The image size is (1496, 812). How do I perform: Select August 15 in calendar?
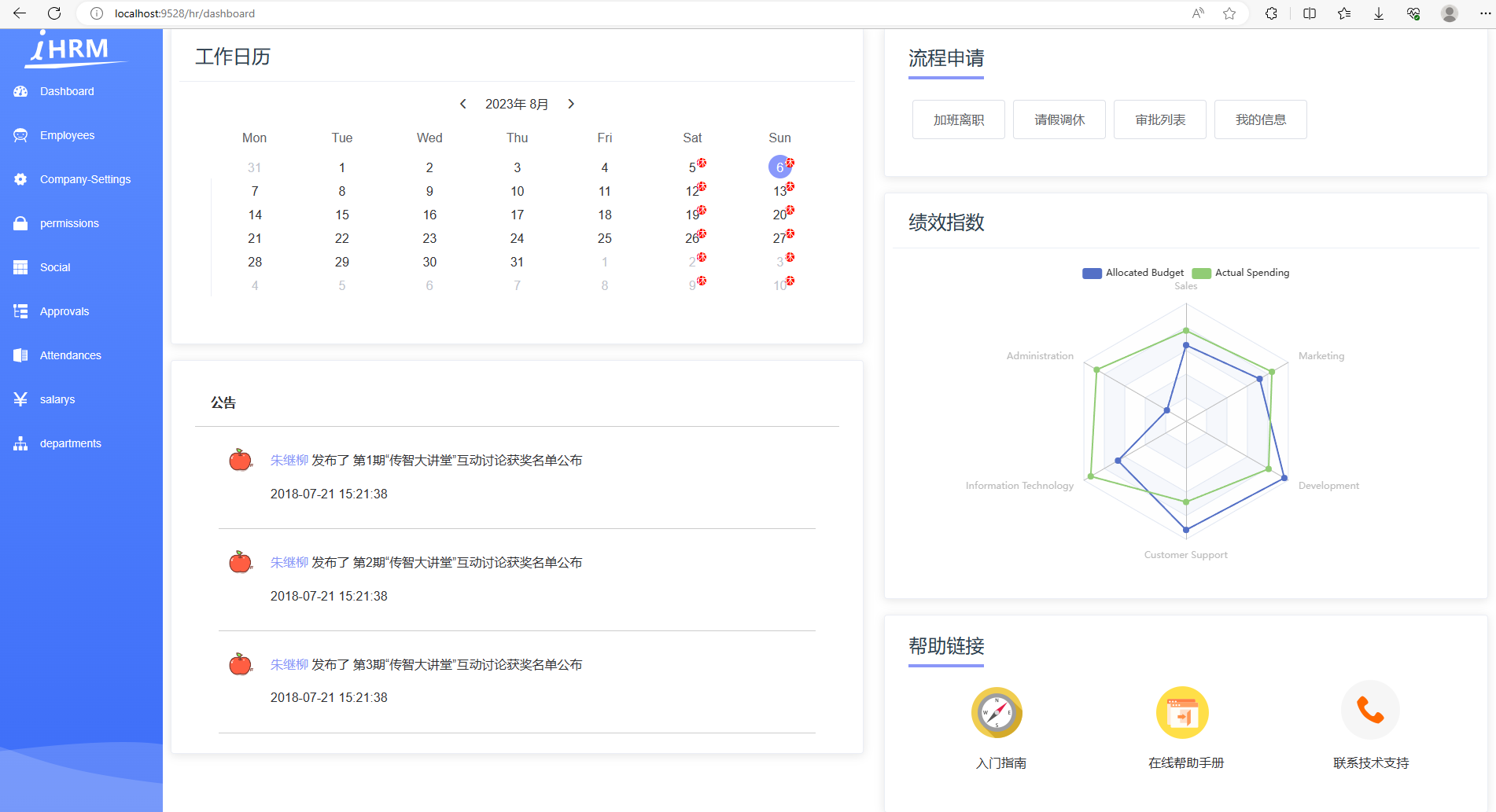click(x=342, y=215)
